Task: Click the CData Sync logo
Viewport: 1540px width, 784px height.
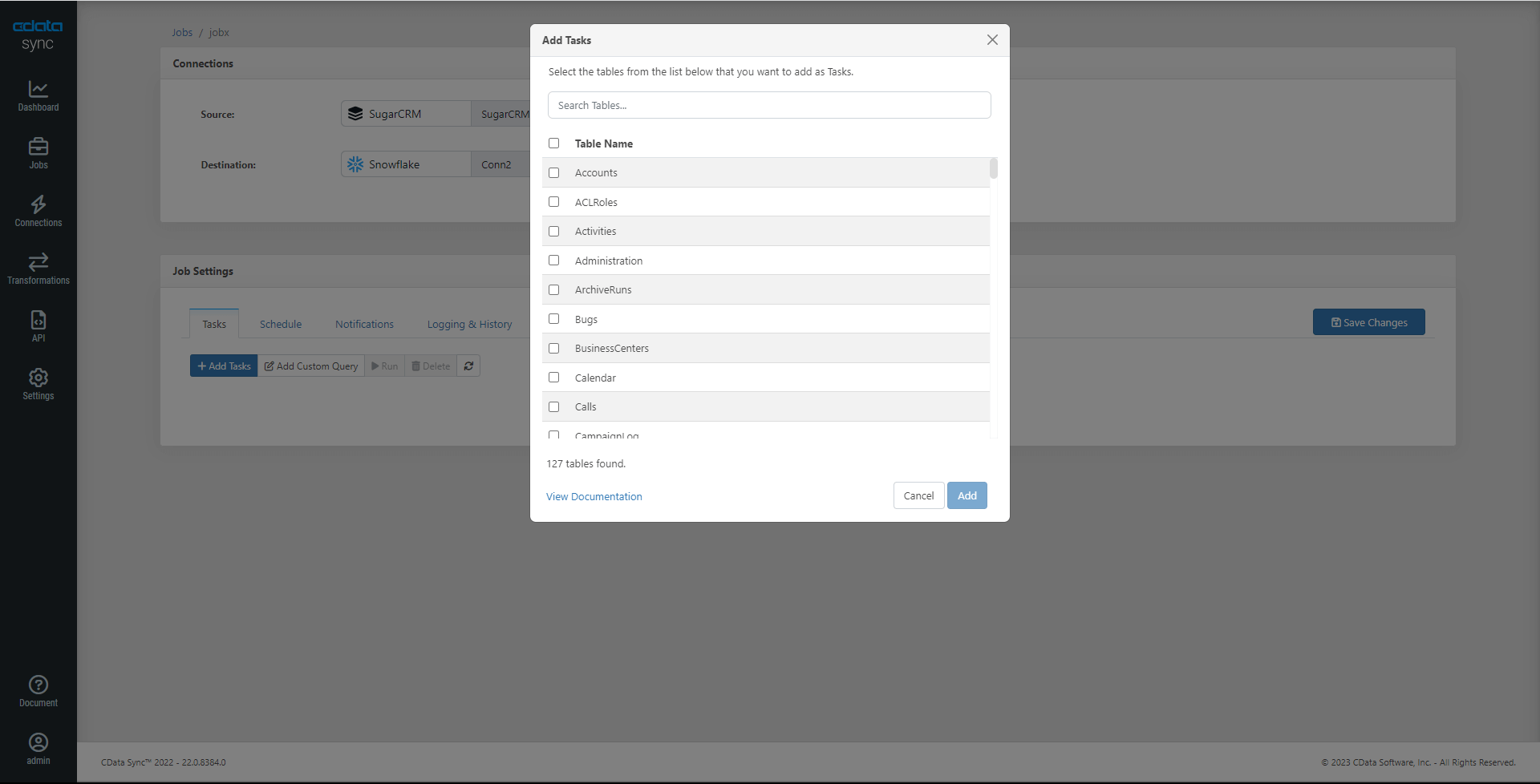Action: pyautogui.click(x=38, y=35)
